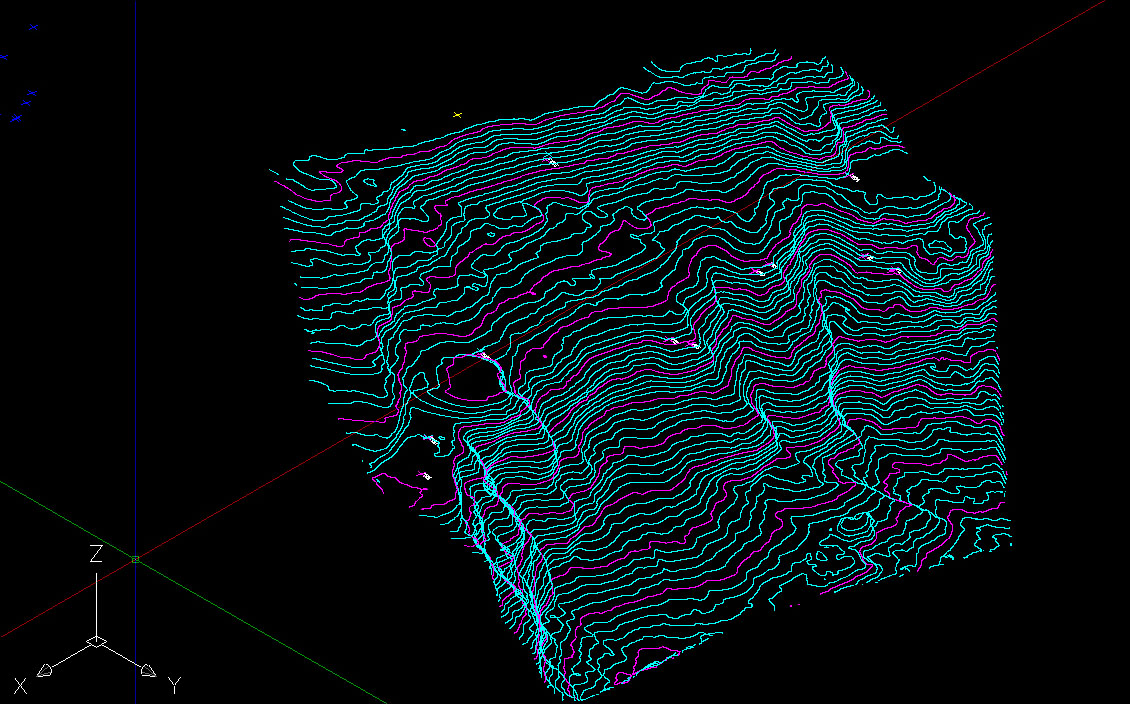Click the white elevation label near top terrain edge

click(x=551, y=161)
